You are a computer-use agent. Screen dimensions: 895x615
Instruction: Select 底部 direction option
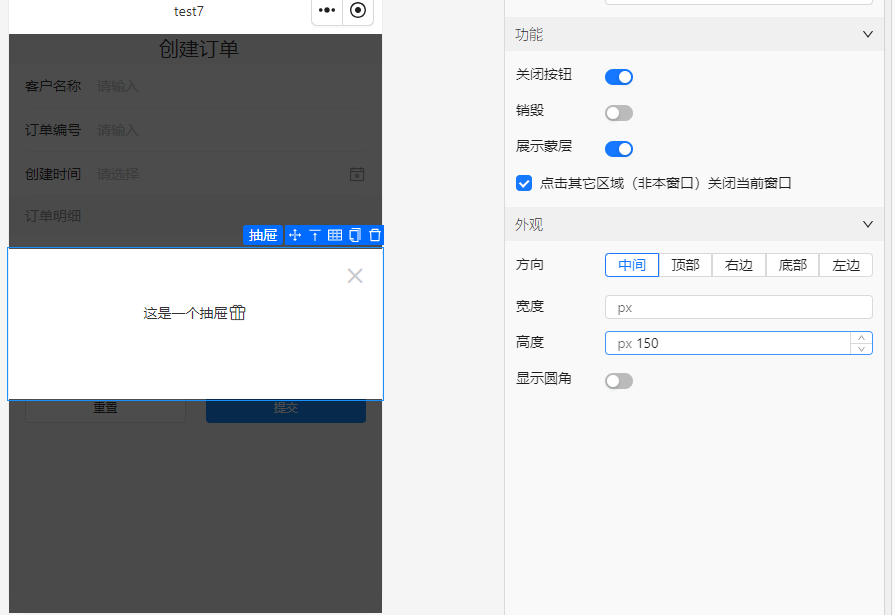tap(792, 265)
